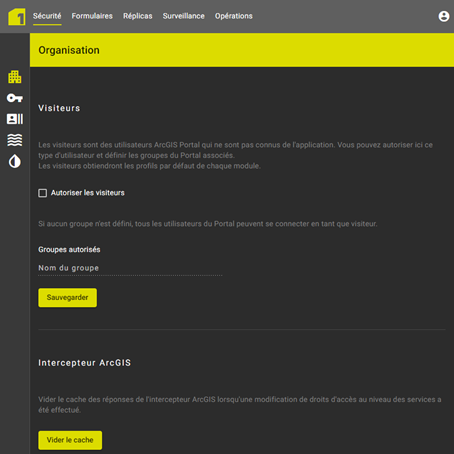Switch to the Formulaires tab
The height and width of the screenshot is (454, 454).
coord(92,16)
